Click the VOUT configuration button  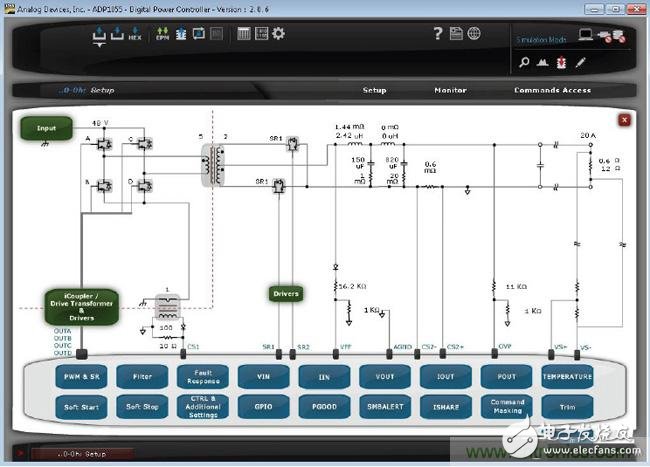(x=385, y=377)
